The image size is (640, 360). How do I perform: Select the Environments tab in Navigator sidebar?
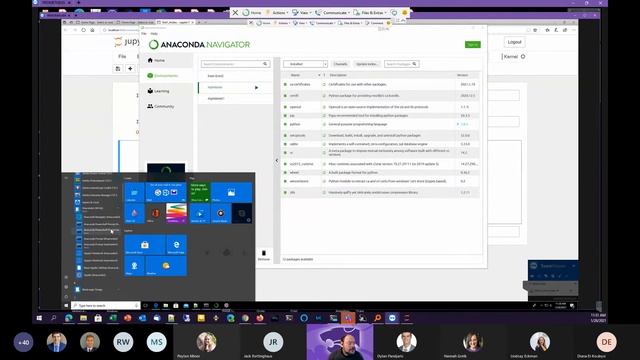[x=163, y=76]
